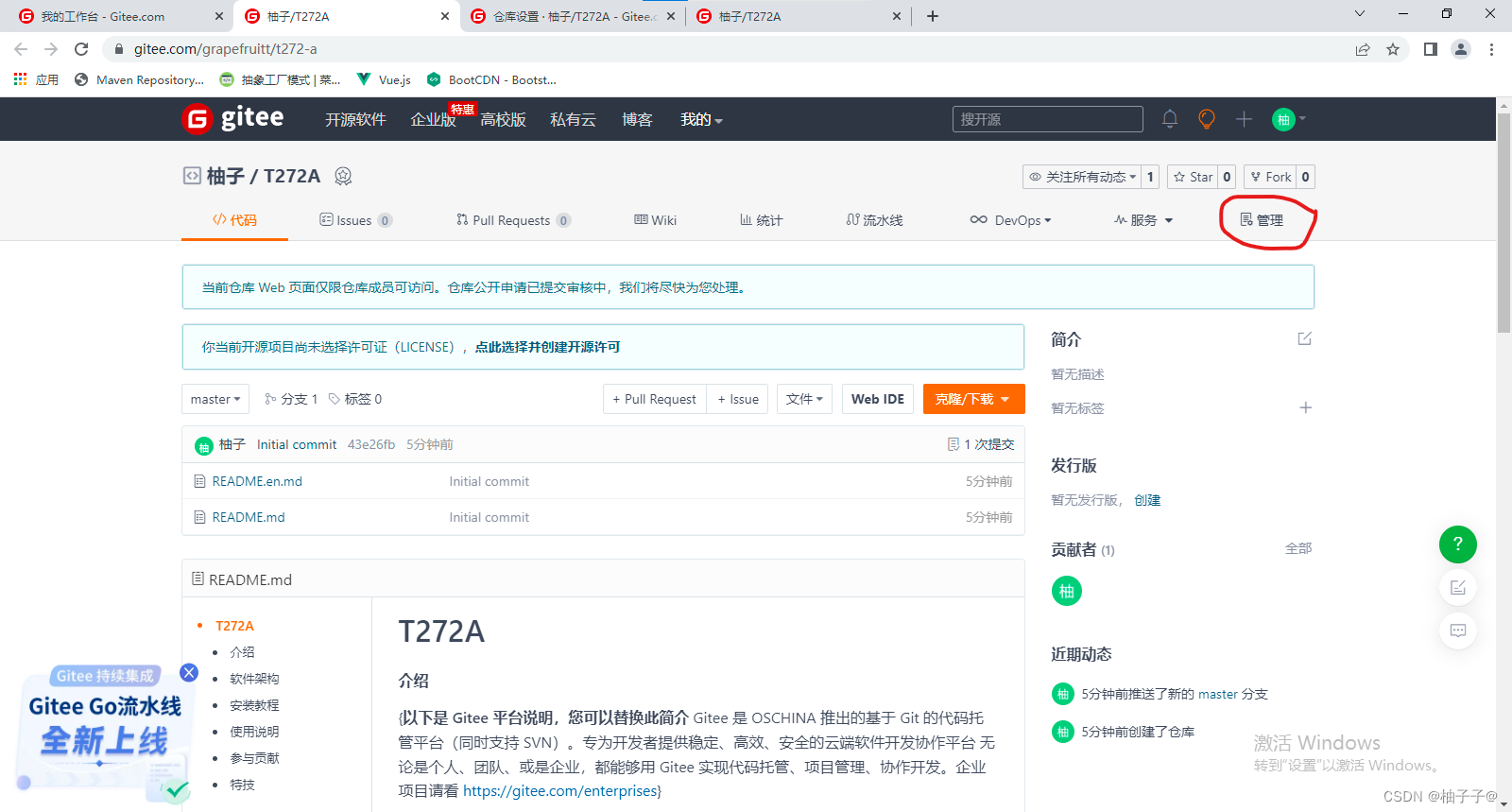Open the 流水线 tab
Viewport: 1512px width, 812px height.
coord(874,220)
